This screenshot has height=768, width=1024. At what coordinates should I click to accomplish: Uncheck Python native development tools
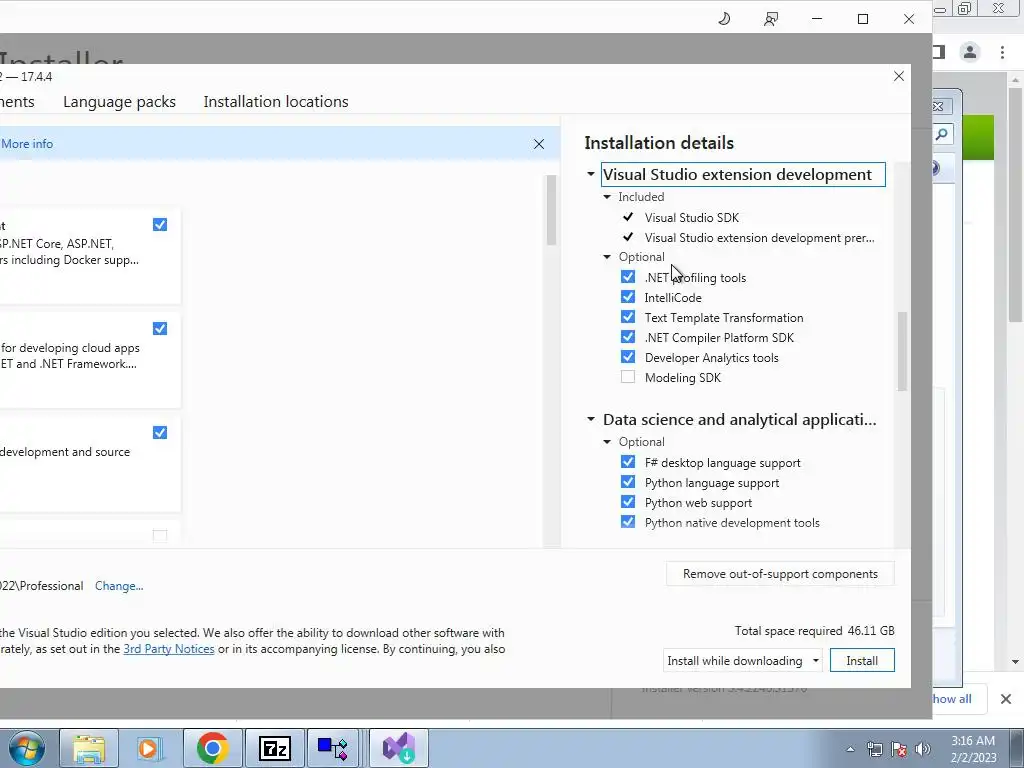[x=628, y=522]
